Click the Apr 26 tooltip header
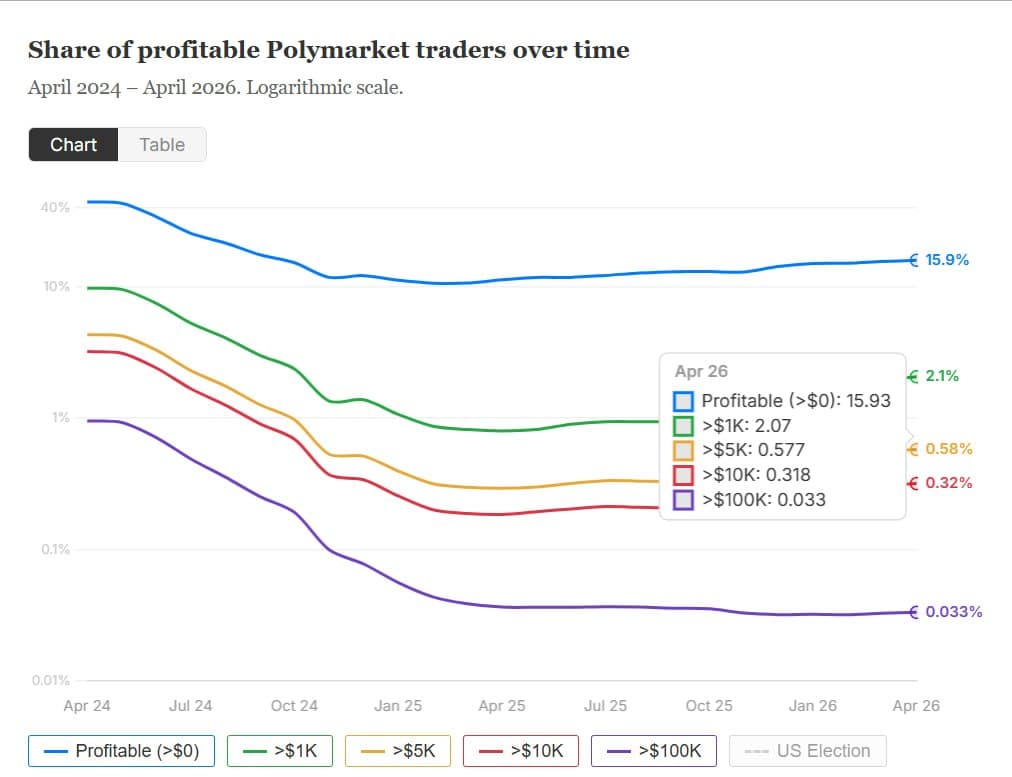 699,371
